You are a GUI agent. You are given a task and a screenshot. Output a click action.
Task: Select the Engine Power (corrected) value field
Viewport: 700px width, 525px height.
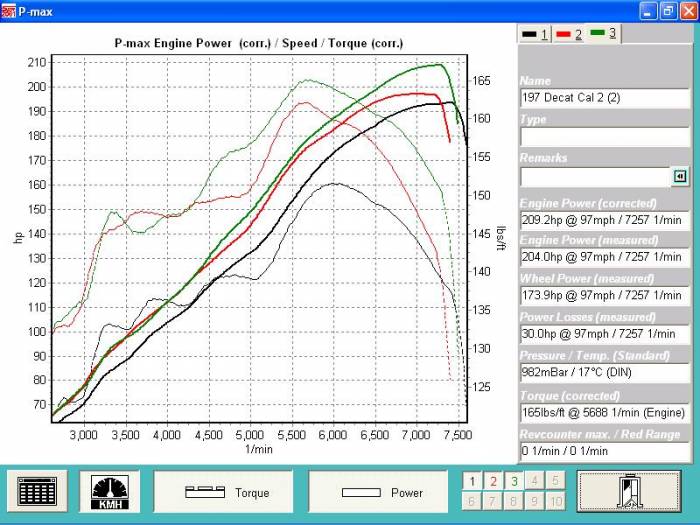[x=604, y=220]
